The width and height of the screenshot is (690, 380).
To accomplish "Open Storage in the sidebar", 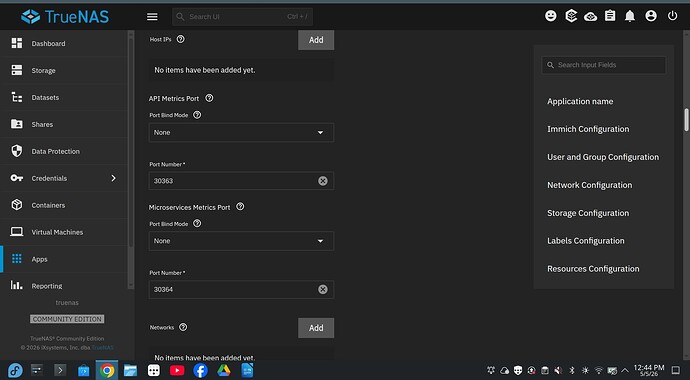I will [65, 70].
